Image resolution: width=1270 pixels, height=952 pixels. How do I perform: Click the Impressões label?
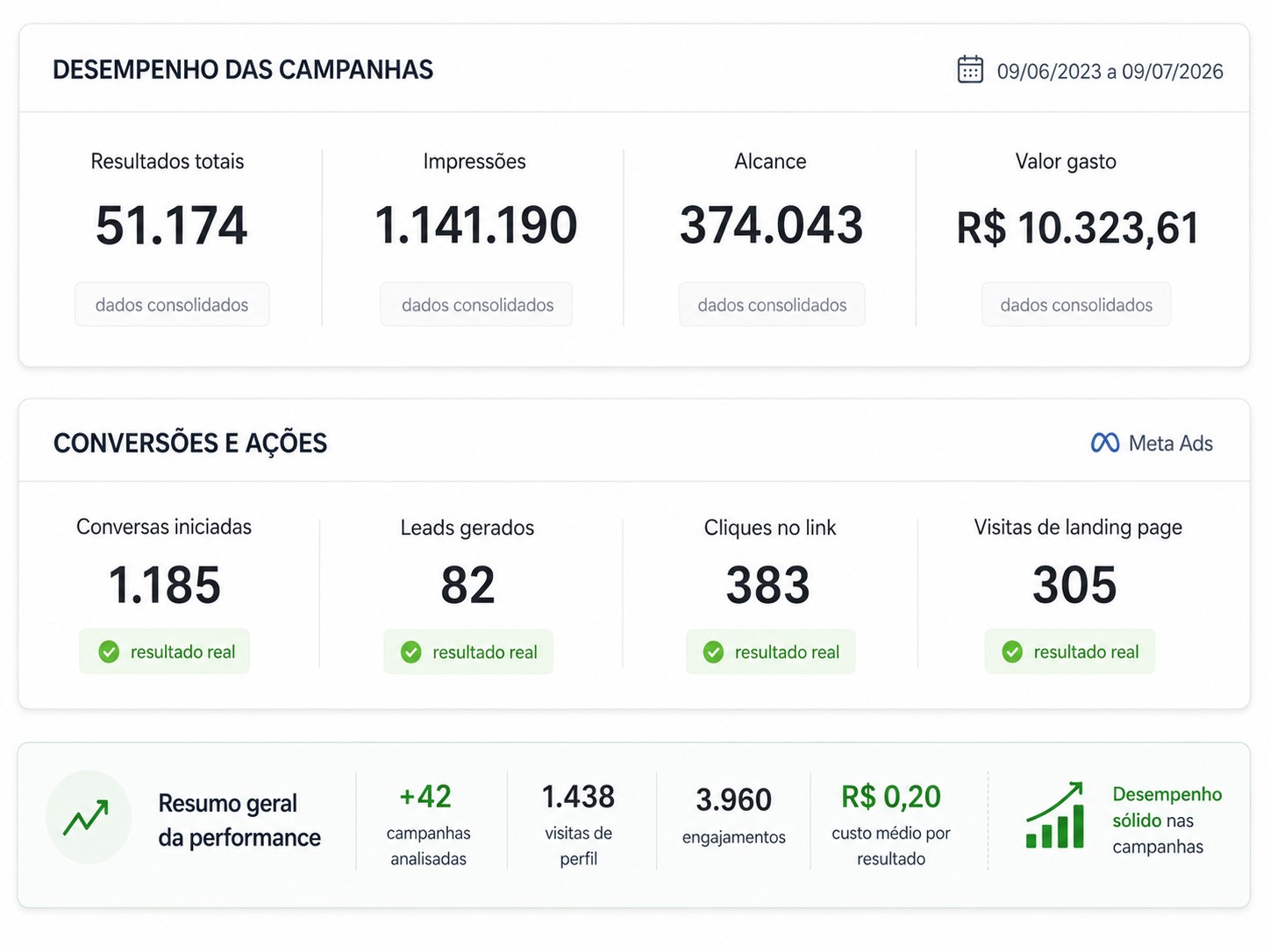pos(474,161)
